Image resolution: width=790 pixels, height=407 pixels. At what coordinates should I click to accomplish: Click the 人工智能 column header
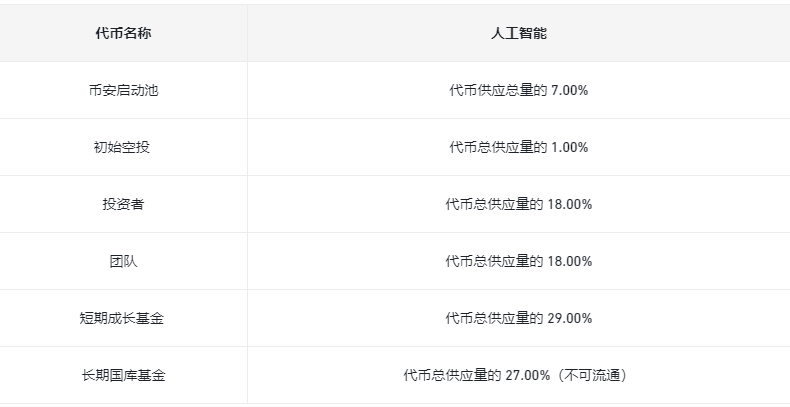(518, 33)
